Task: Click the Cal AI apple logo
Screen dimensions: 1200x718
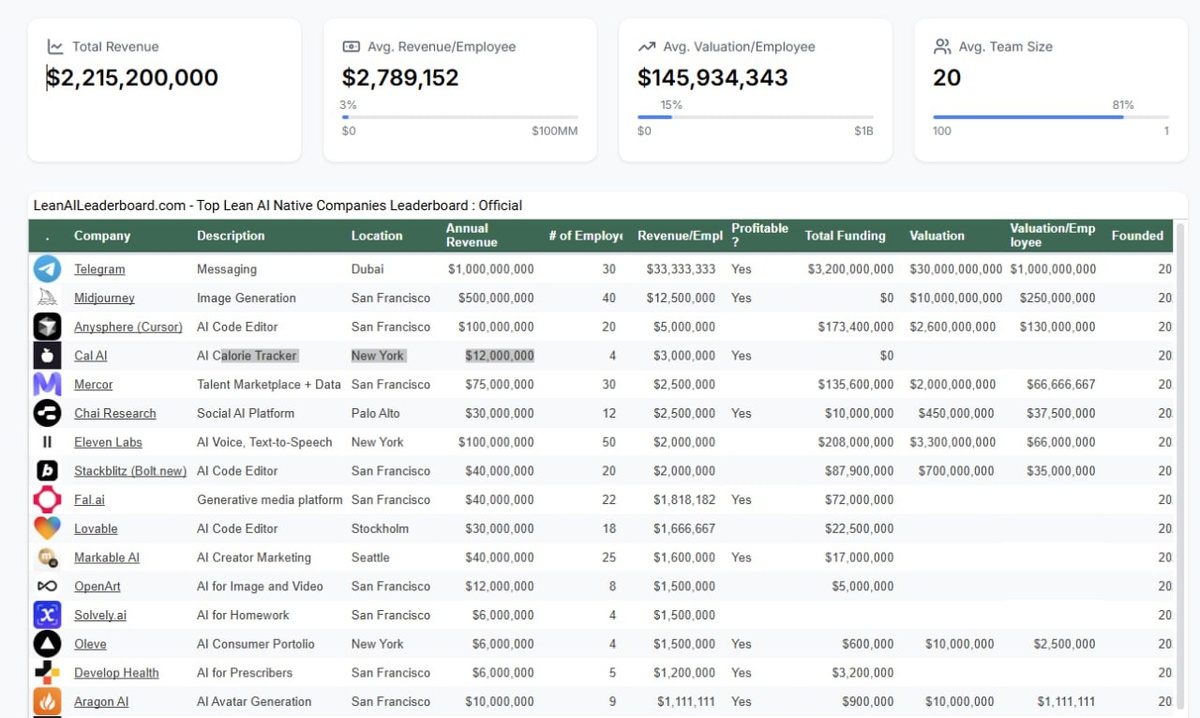Action: click(47, 356)
